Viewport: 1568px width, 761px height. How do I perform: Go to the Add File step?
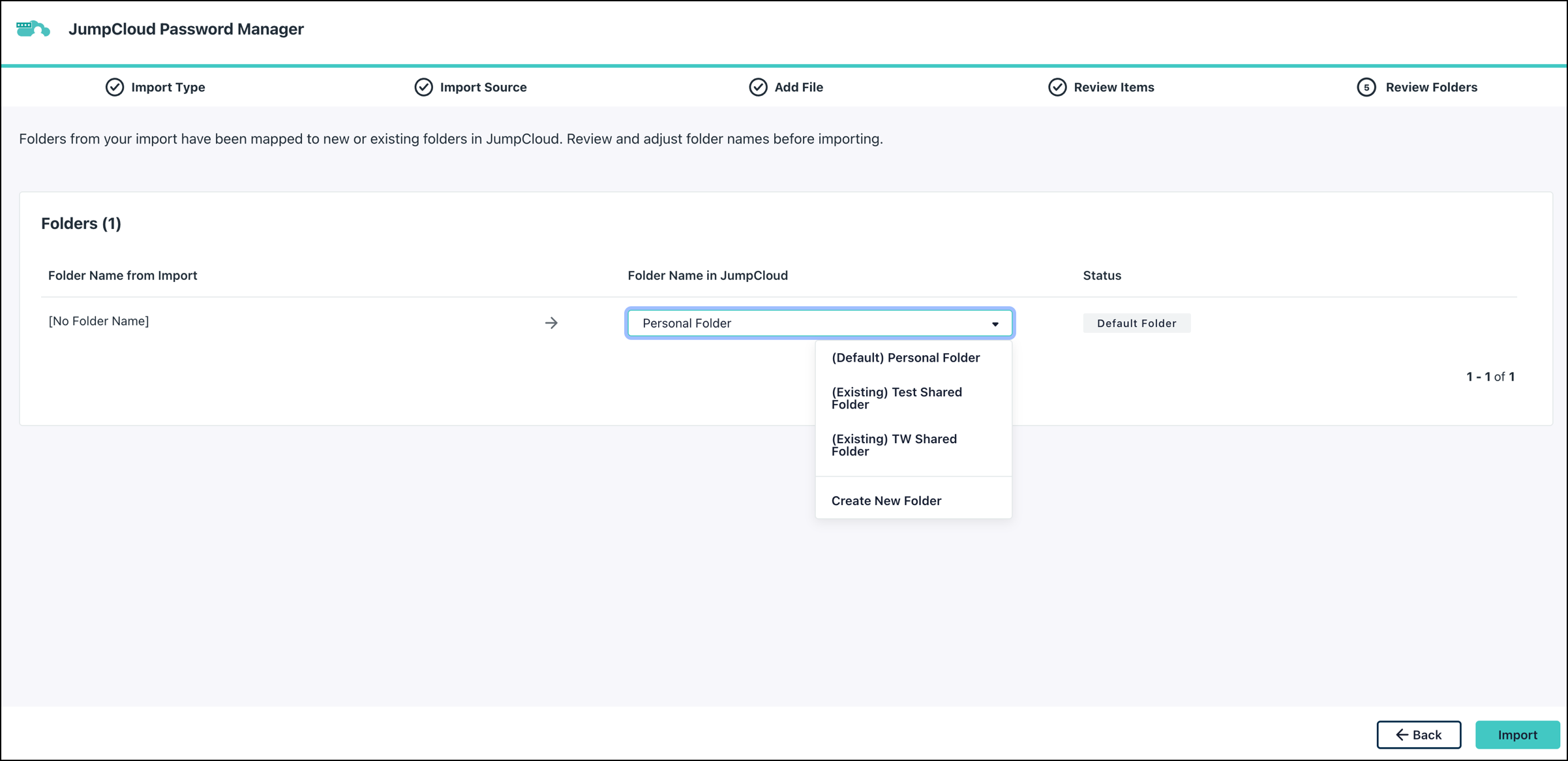786,87
